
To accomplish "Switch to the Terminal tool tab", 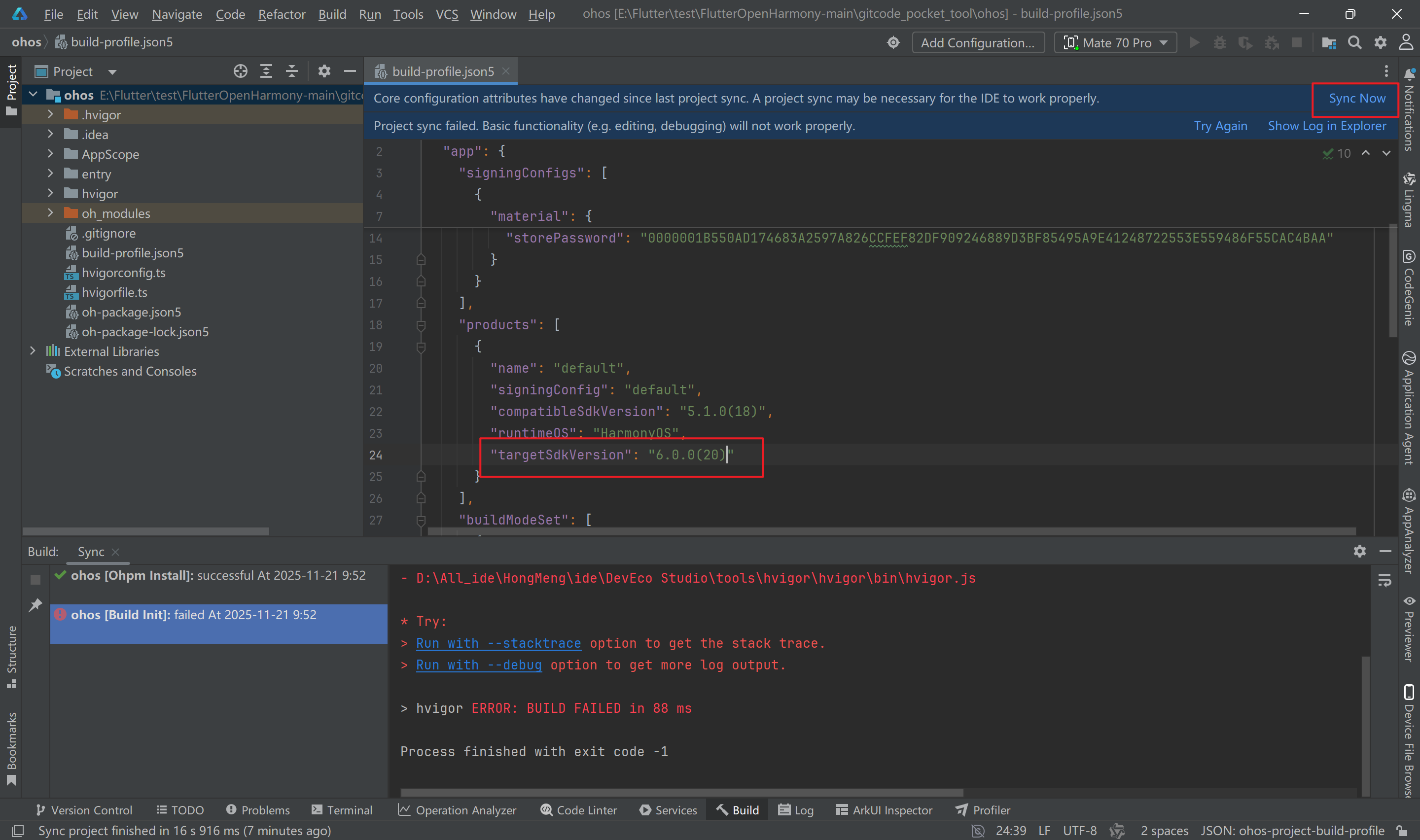I will [x=342, y=810].
